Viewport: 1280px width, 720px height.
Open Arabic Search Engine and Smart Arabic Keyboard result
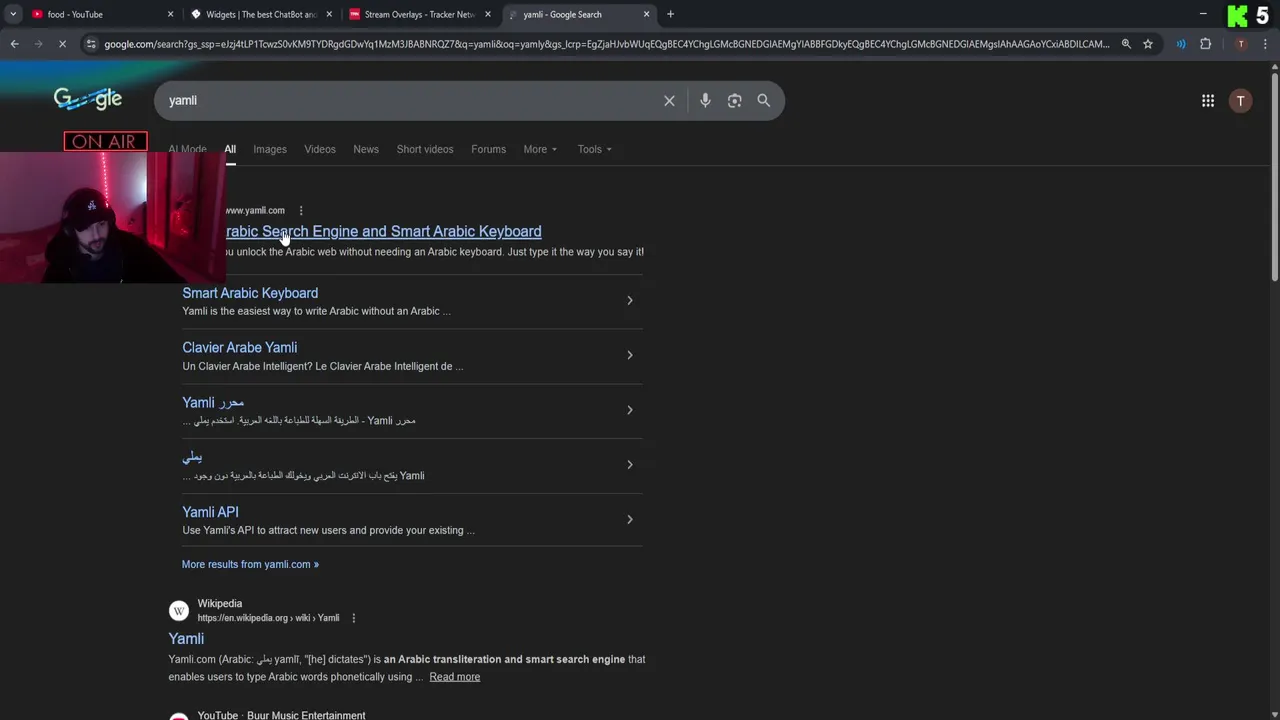coord(384,231)
